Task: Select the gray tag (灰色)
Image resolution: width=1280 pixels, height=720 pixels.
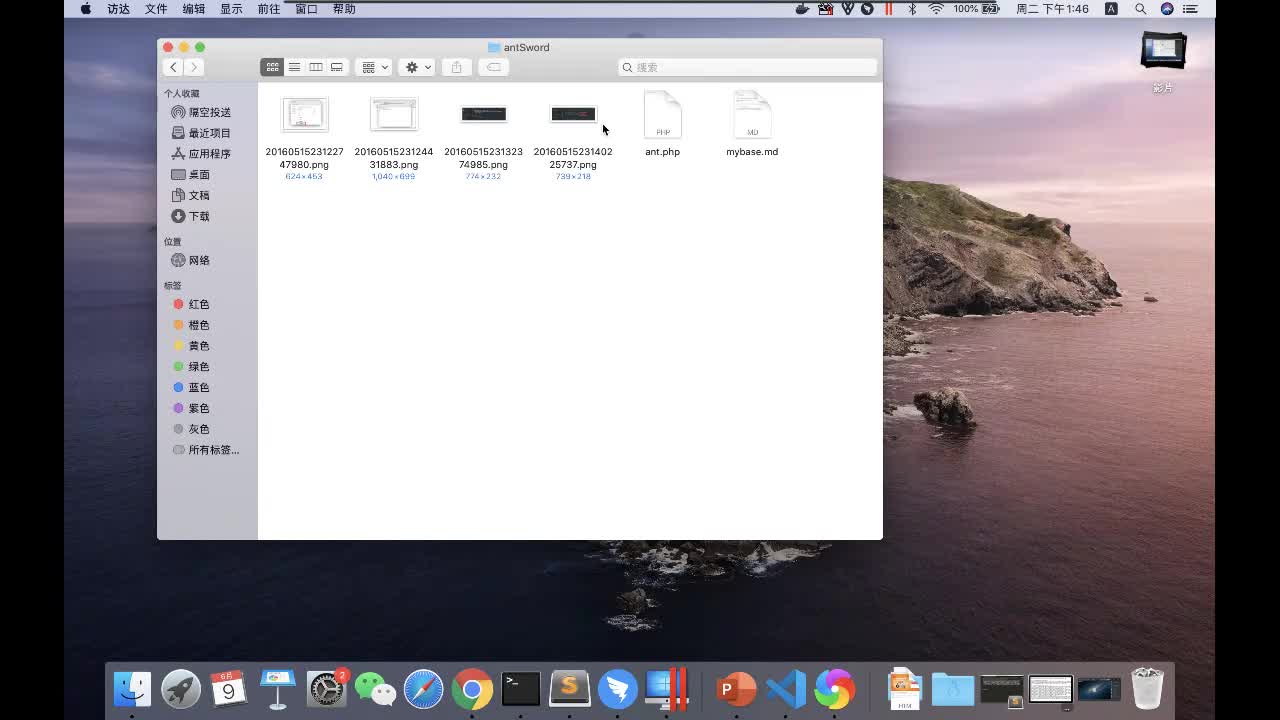Action: tap(191, 430)
